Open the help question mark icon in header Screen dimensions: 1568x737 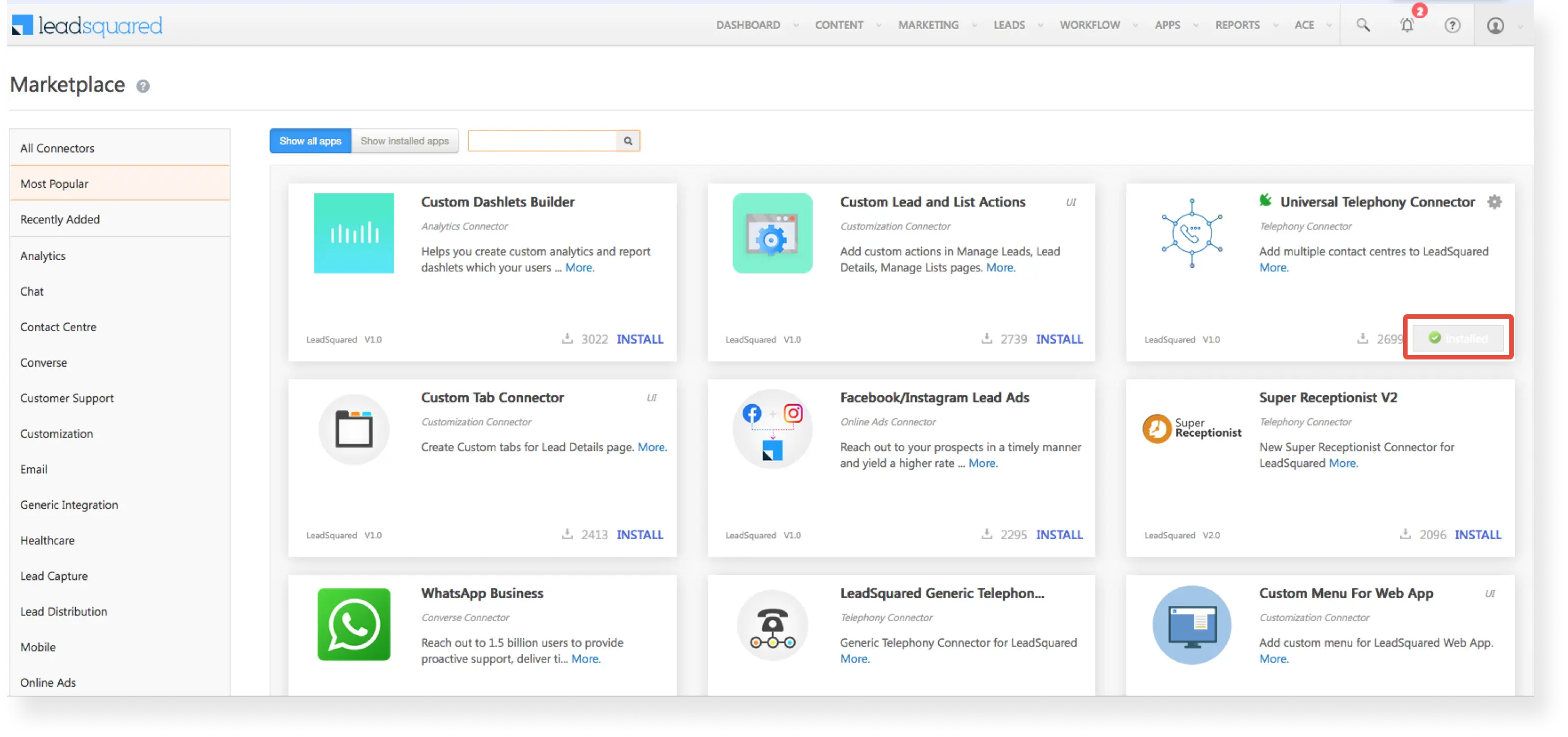tap(1452, 25)
